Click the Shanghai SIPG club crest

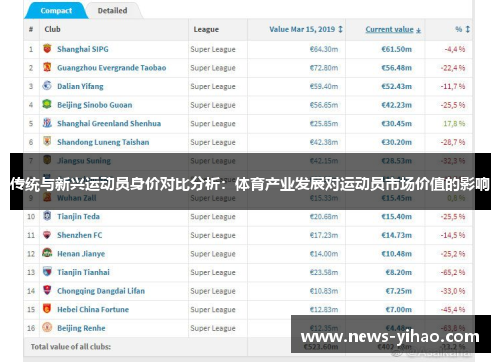point(47,49)
